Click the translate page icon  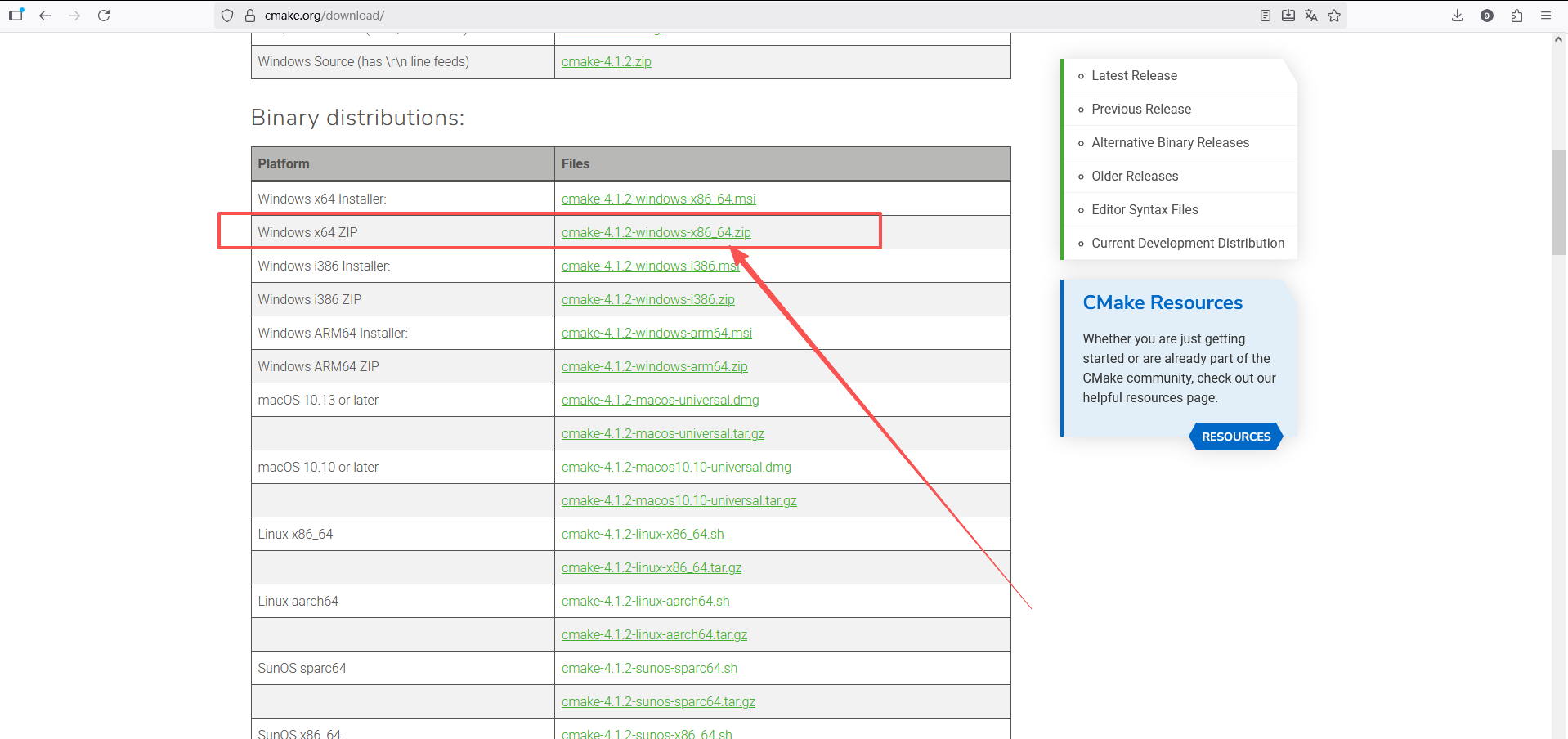[x=1311, y=16]
